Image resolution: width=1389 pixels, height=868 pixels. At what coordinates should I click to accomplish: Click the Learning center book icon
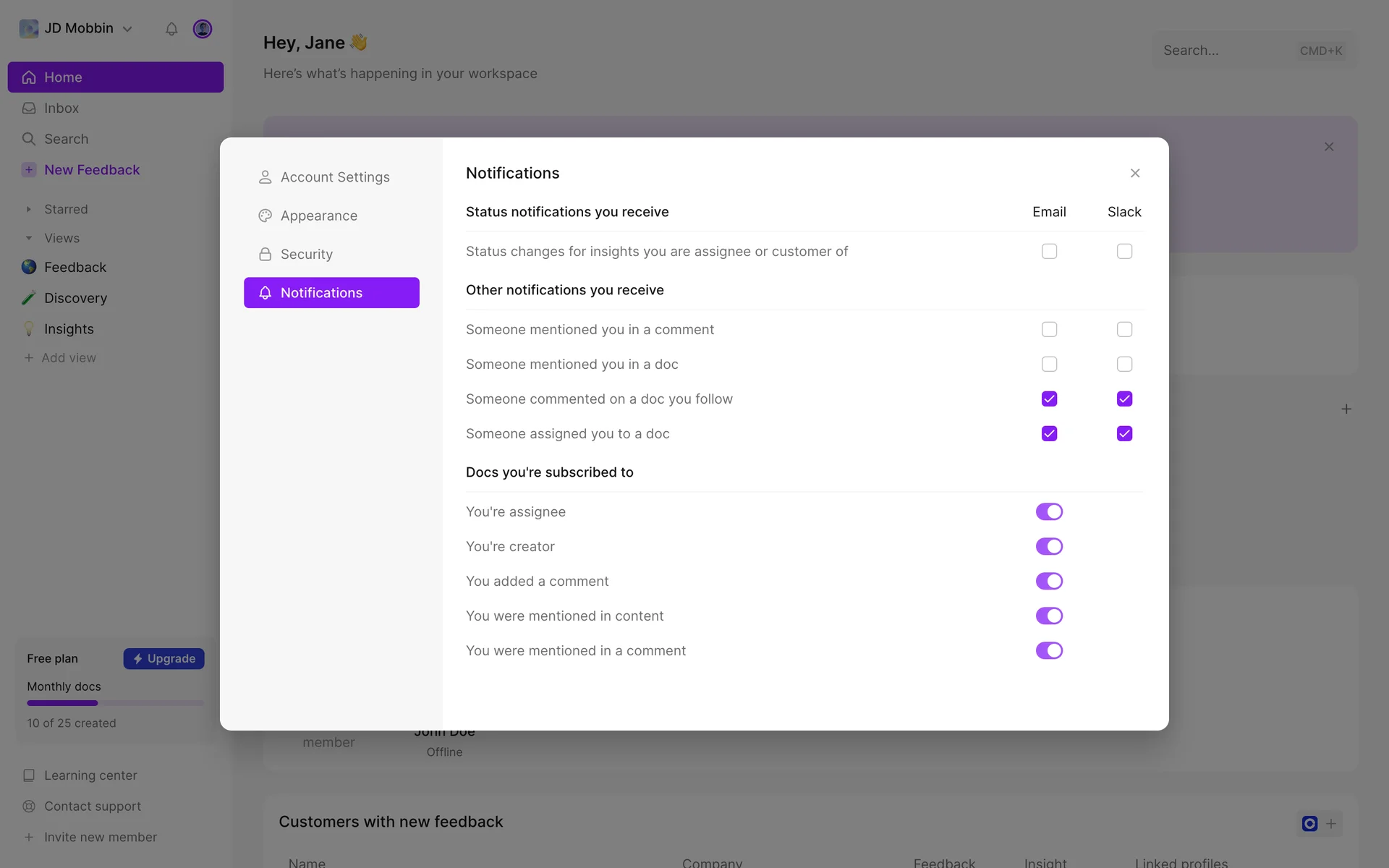[x=29, y=775]
